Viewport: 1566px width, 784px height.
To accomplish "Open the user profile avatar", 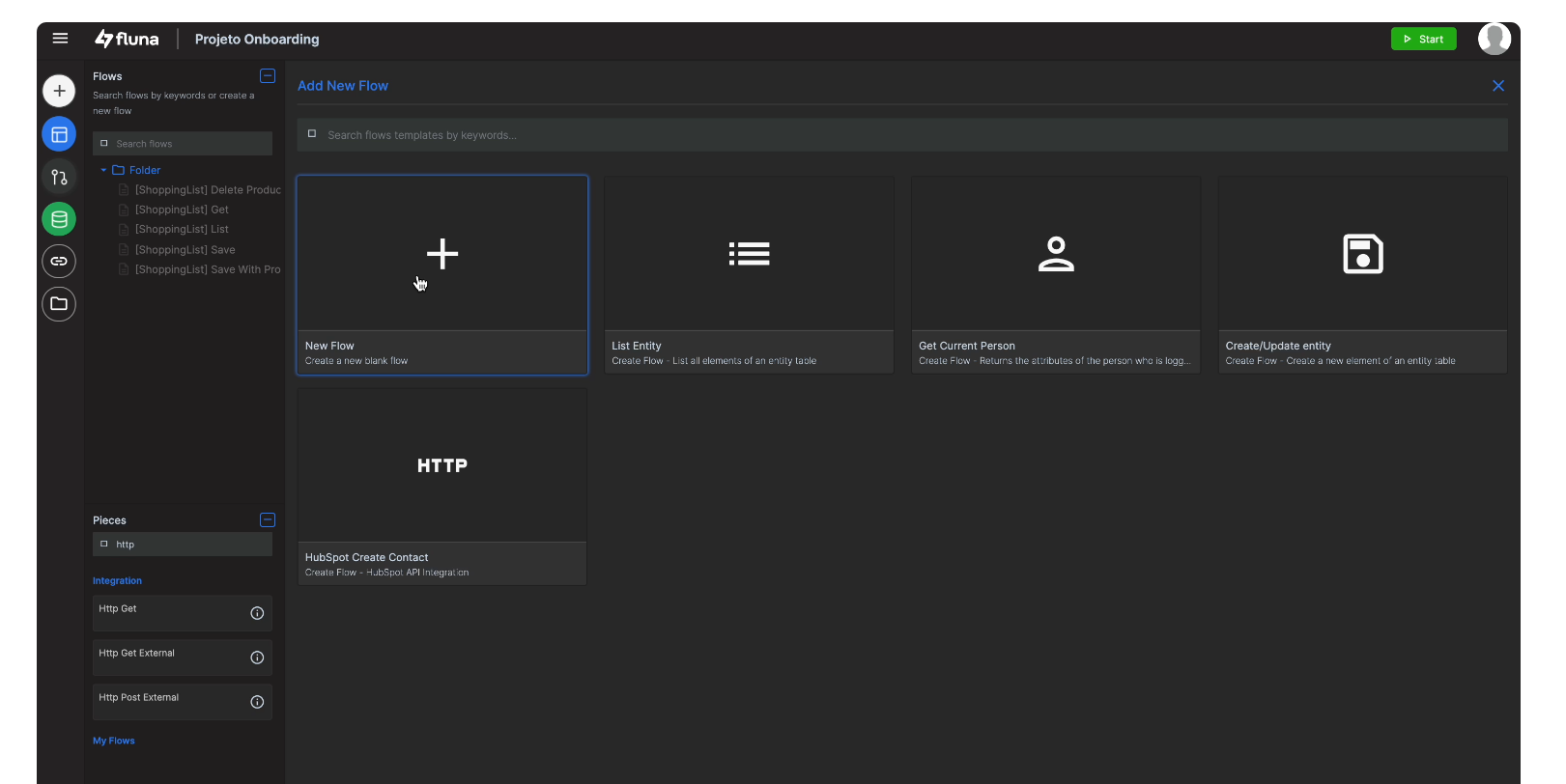I will pos(1494,40).
